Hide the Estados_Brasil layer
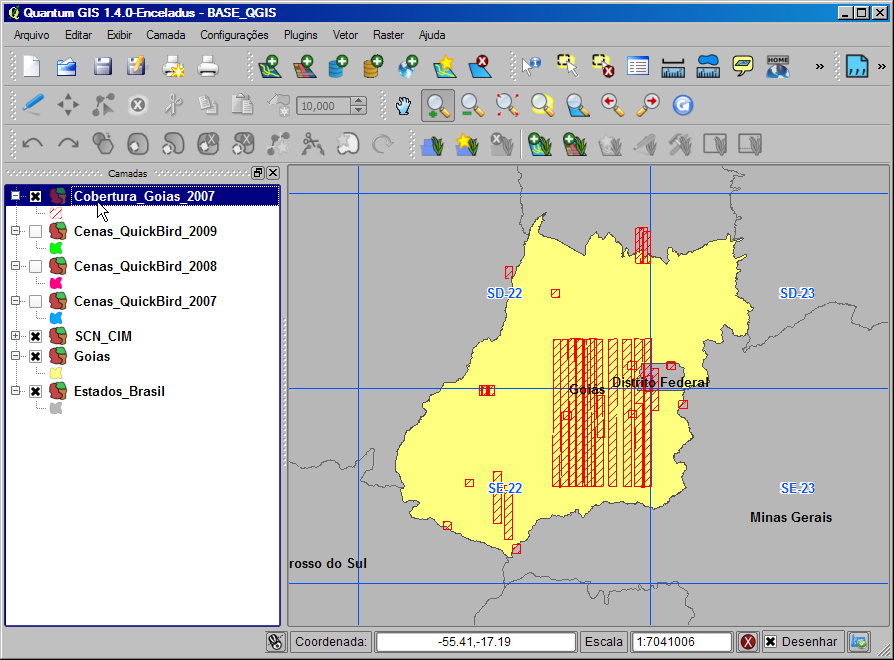Viewport: 894px width, 660px height. (x=35, y=392)
